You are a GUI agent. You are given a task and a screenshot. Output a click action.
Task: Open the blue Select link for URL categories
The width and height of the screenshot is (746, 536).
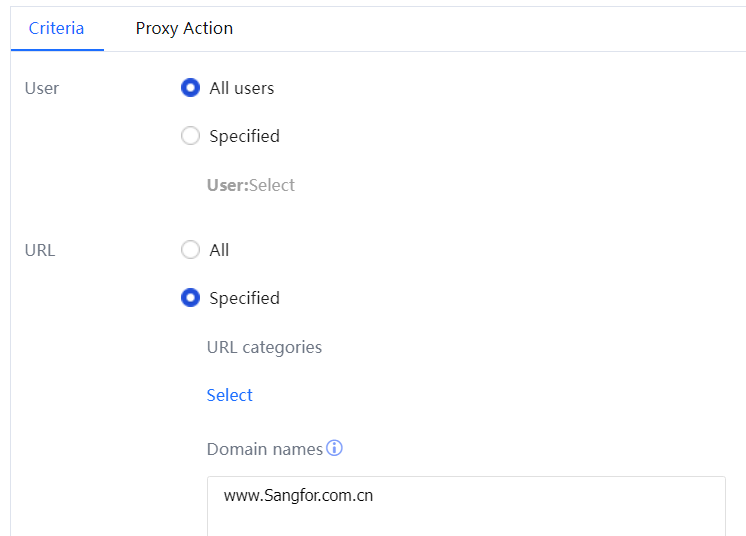coord(229,395)
